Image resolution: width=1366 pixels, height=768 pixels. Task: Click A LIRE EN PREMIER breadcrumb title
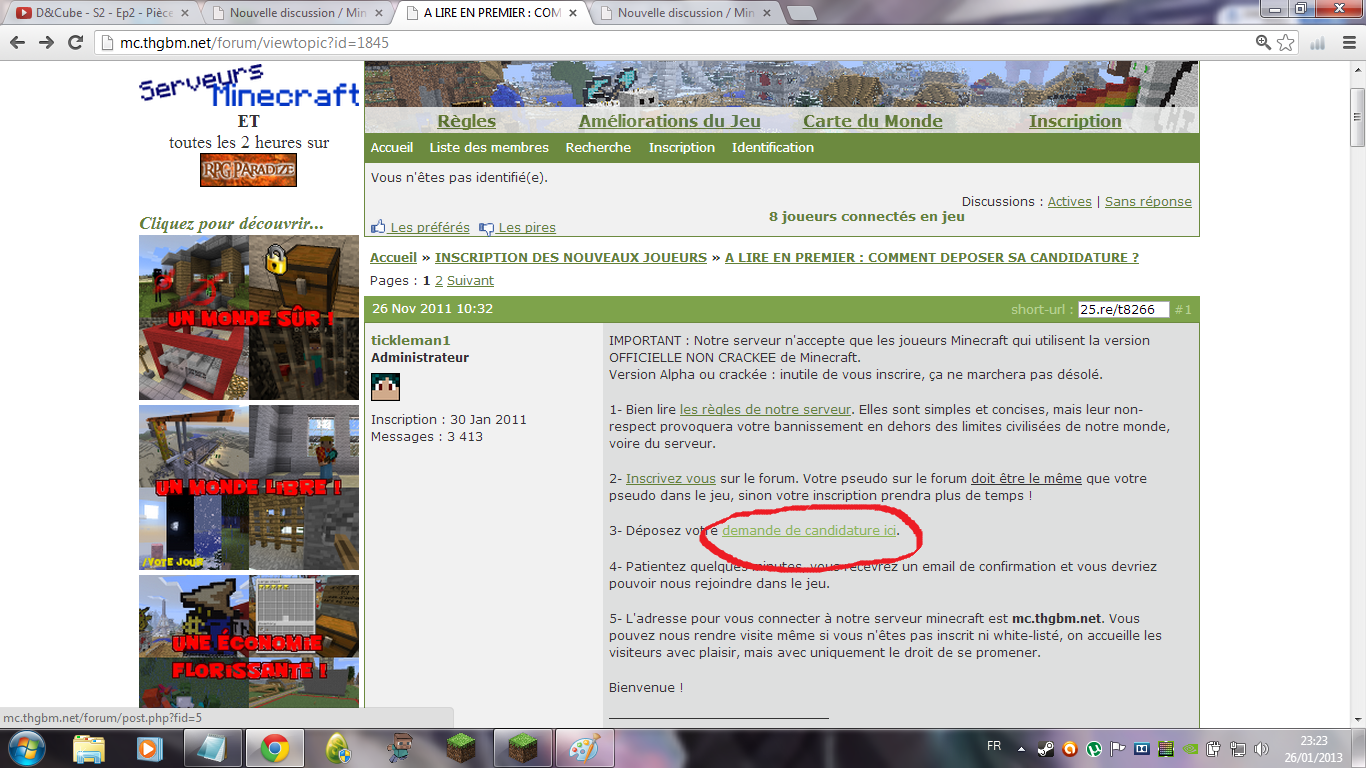(932, 257)
